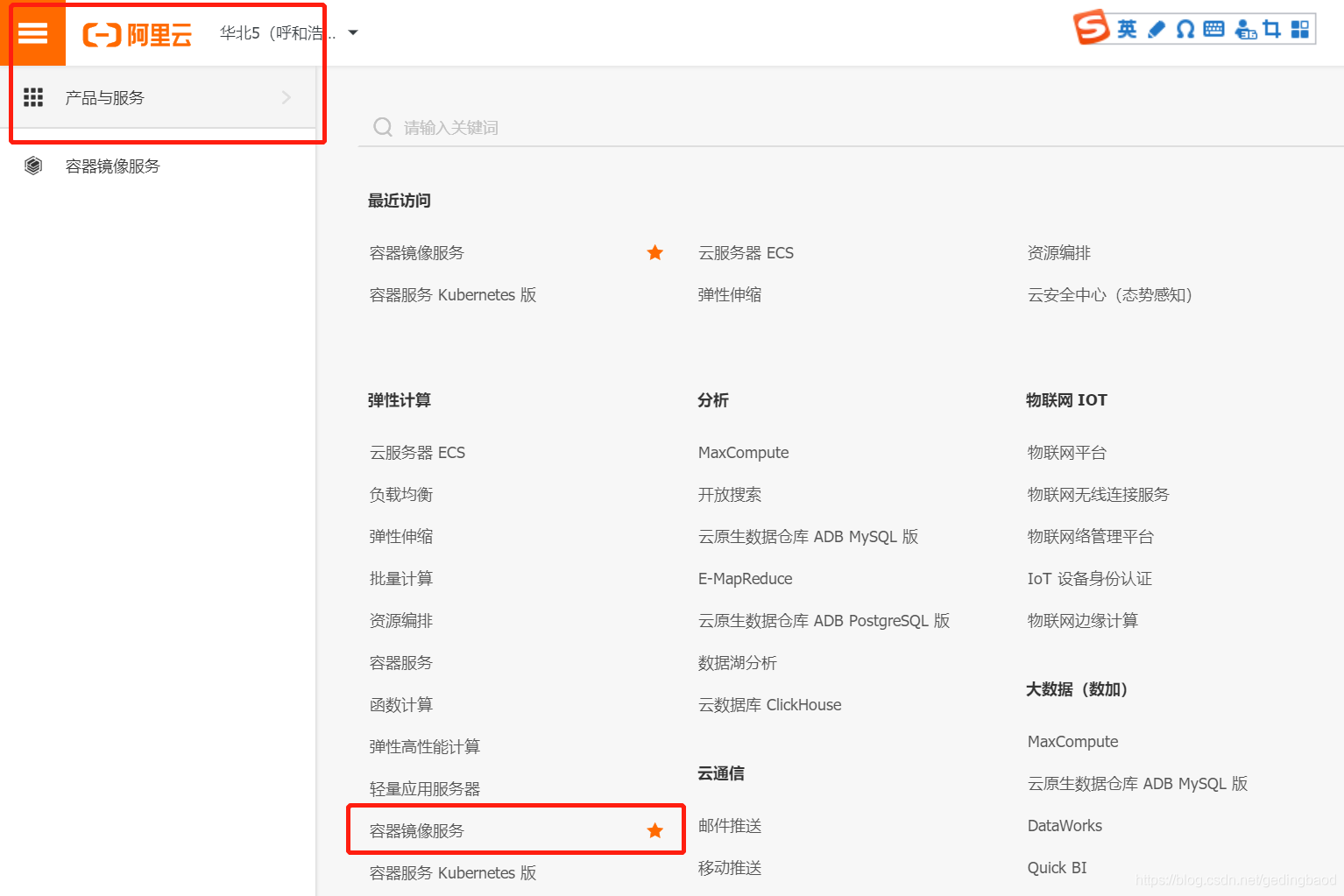
Task: Open recent 云服务器 ECS link
Action: pos(746,253)
